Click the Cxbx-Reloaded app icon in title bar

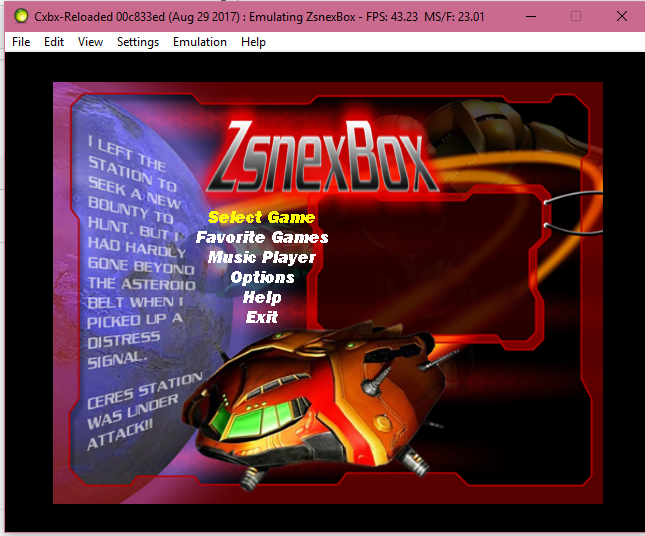21,16
